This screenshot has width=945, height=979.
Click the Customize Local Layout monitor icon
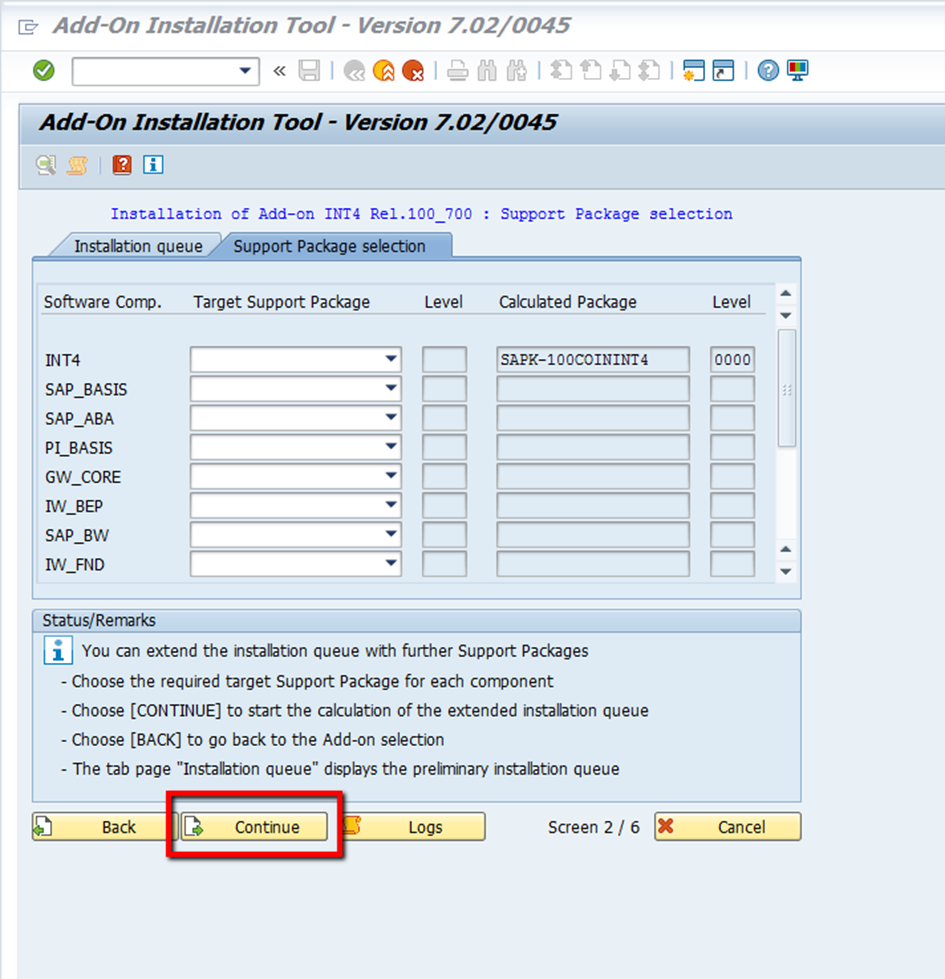point(797,71)
